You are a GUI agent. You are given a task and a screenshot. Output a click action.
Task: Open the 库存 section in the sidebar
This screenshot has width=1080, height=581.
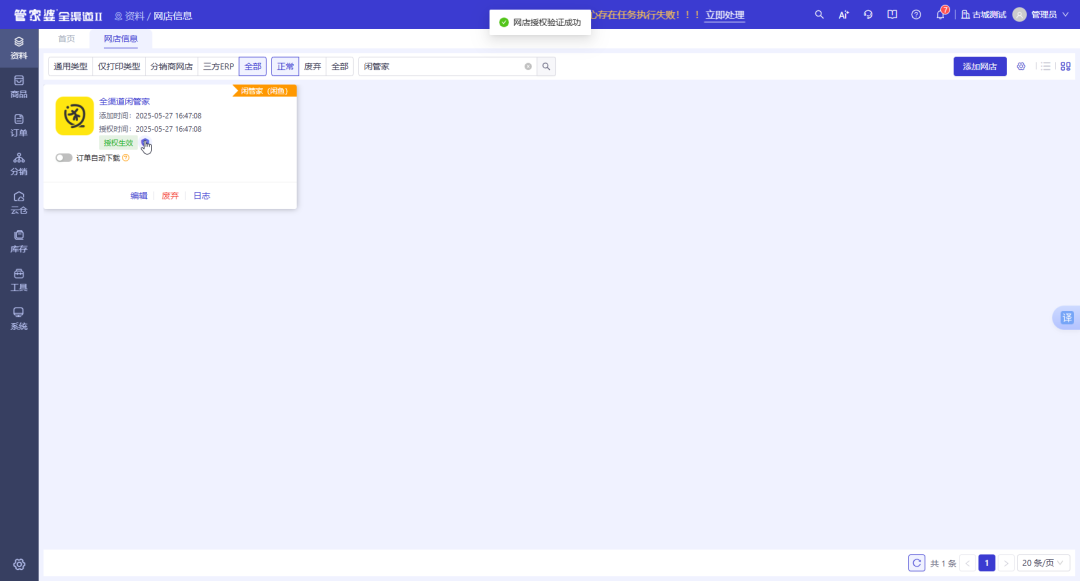pyautogui.click(x=19, y=241)
